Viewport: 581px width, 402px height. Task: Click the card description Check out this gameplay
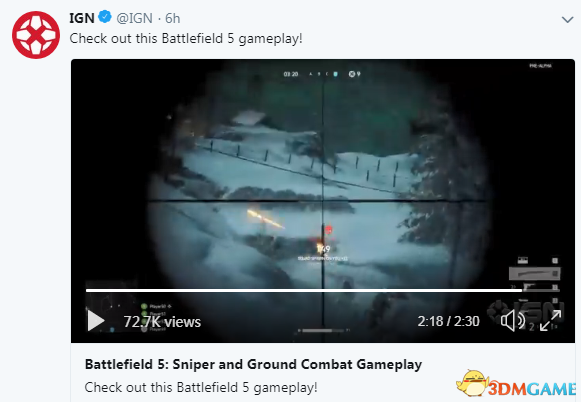click(x=201, y=388)
